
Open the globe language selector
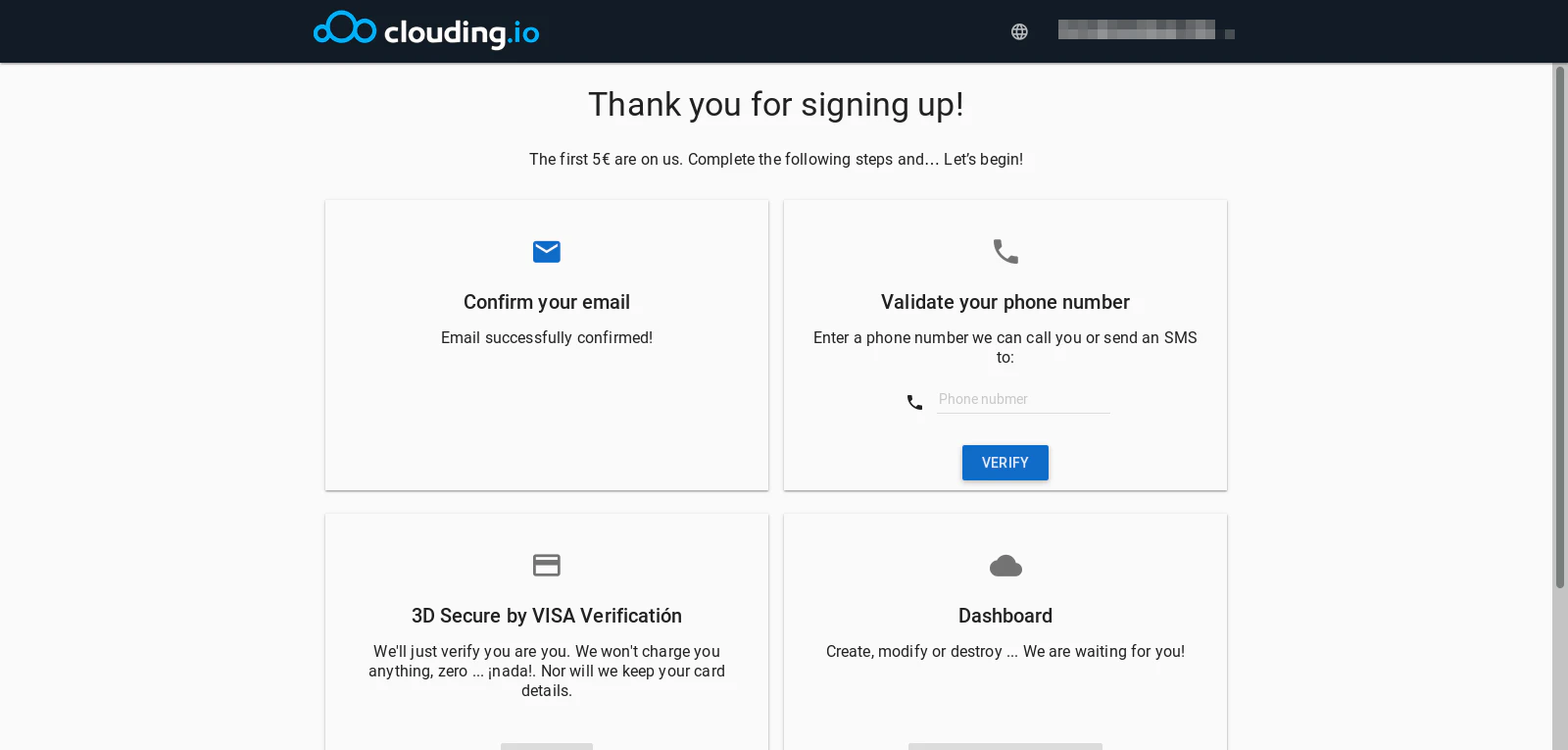point(1019,31)
